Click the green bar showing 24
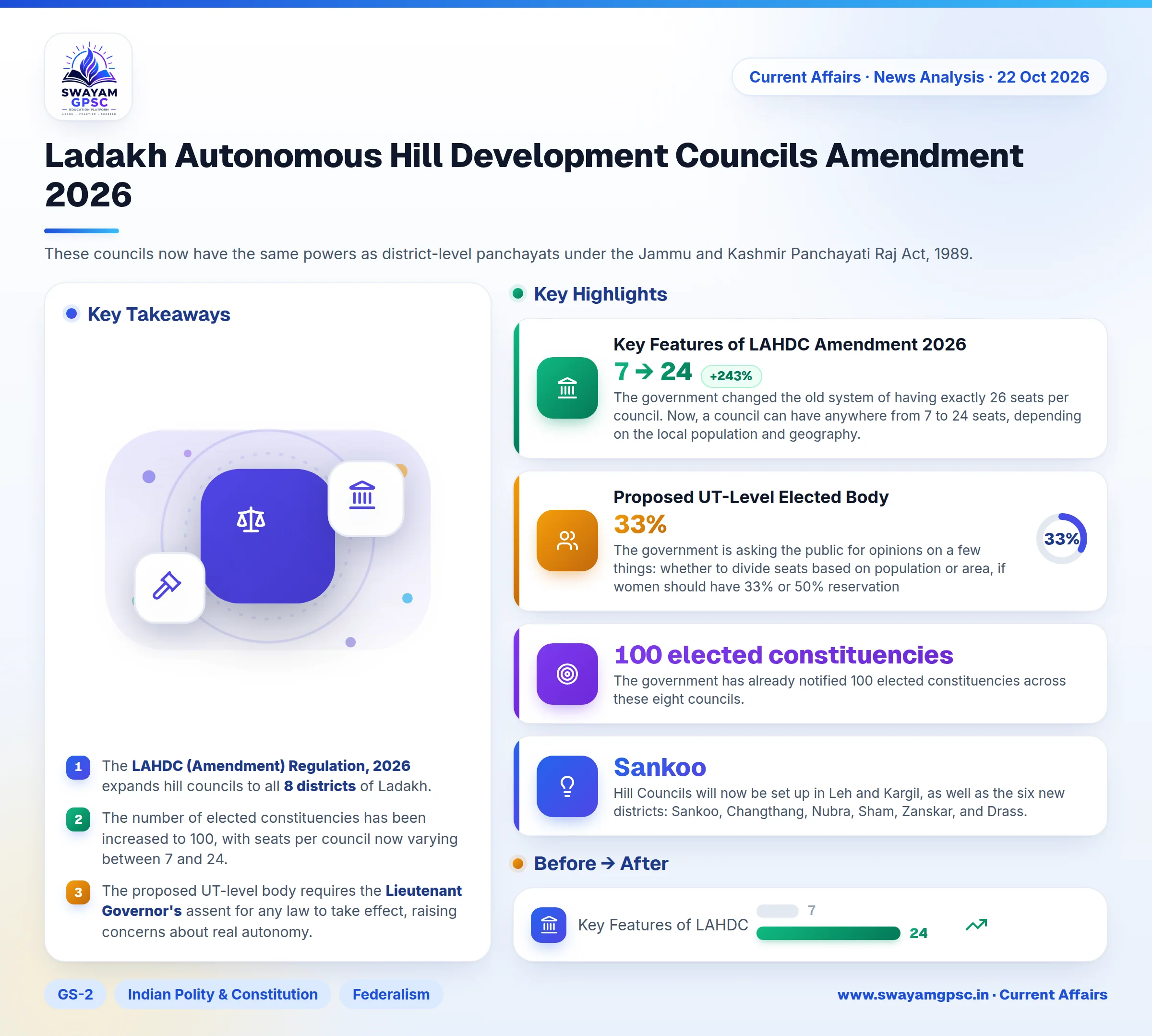1152x1036 pixels. pos(828,933)
